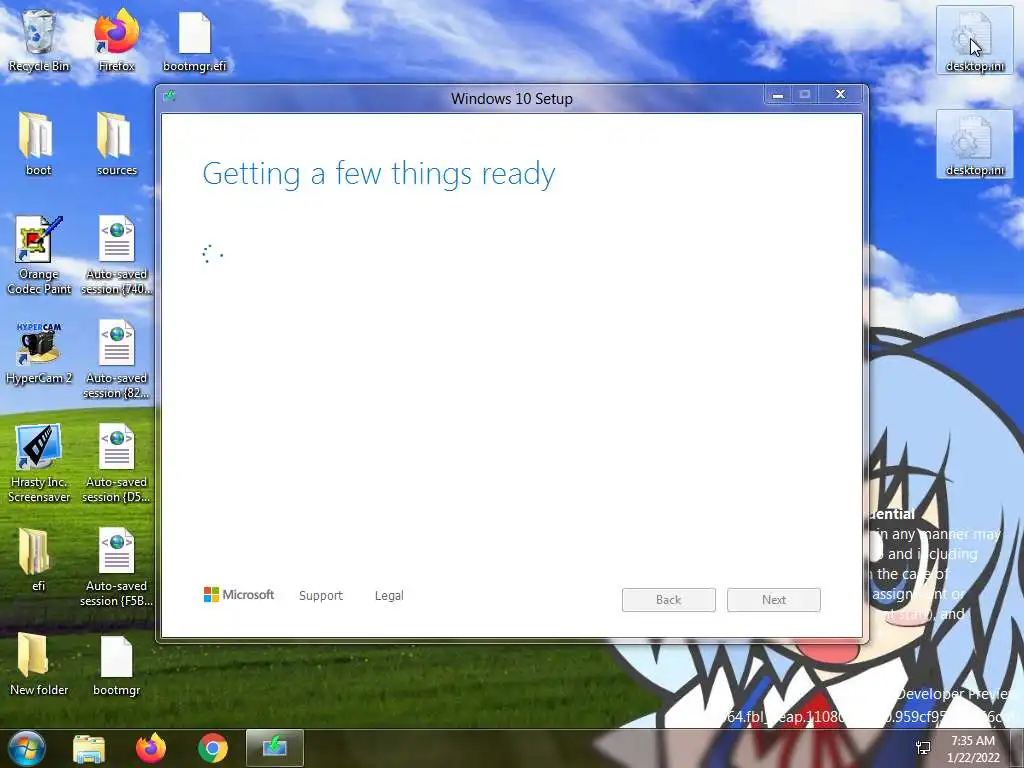Launch Firefox from the taskbar
This screenshot has height=768, width=1024.
pos(151,748)
